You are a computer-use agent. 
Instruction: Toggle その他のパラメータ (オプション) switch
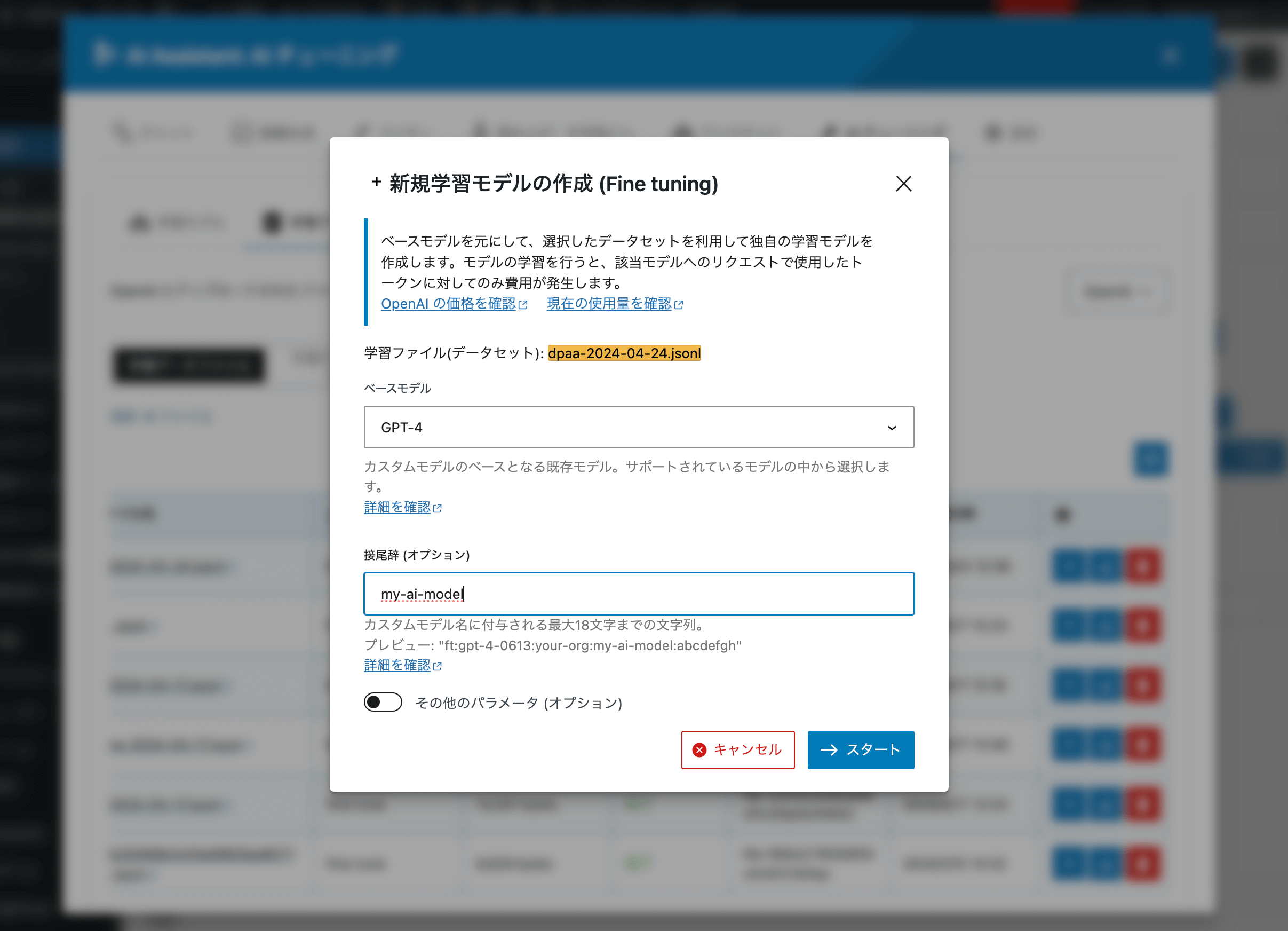click(383, 702)
